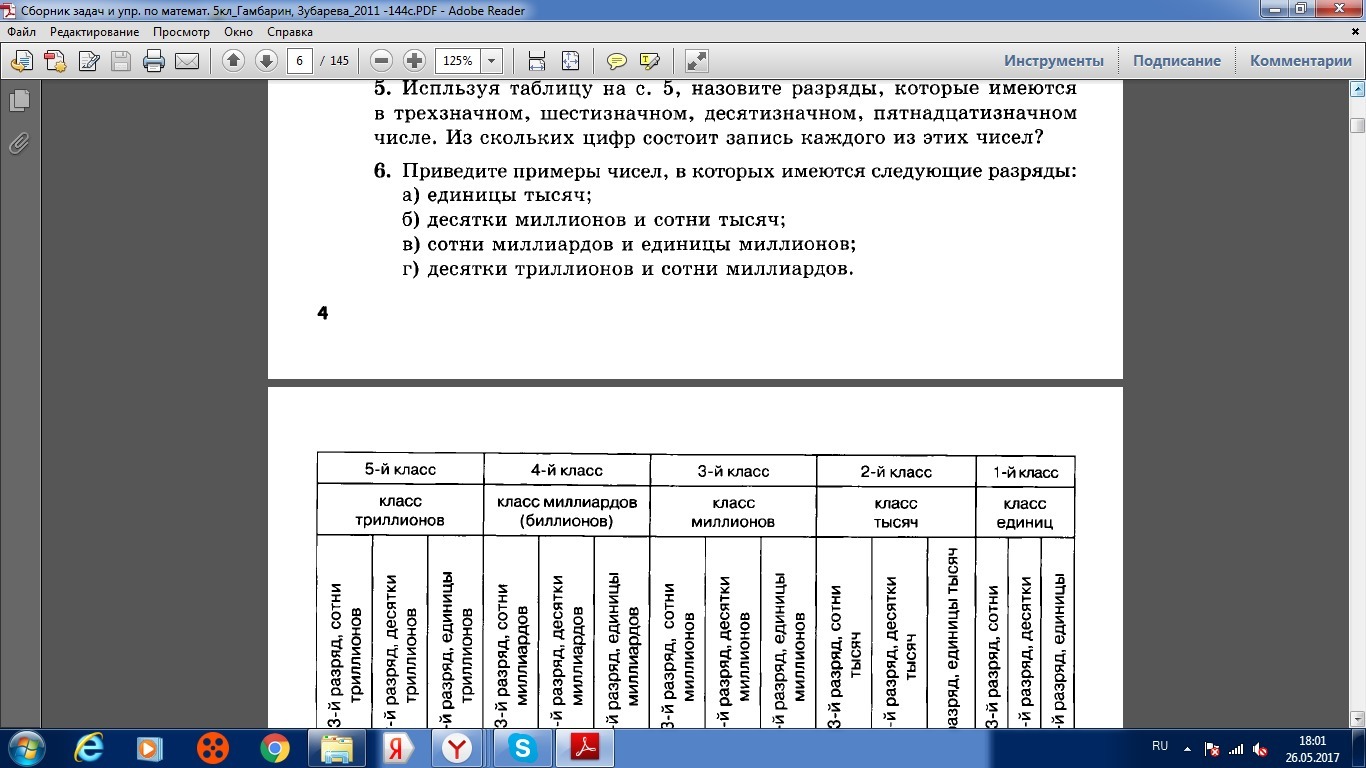1366x768 pixels.
Task: Click the network signal tray icon
Action: [x=1236, y=748]
